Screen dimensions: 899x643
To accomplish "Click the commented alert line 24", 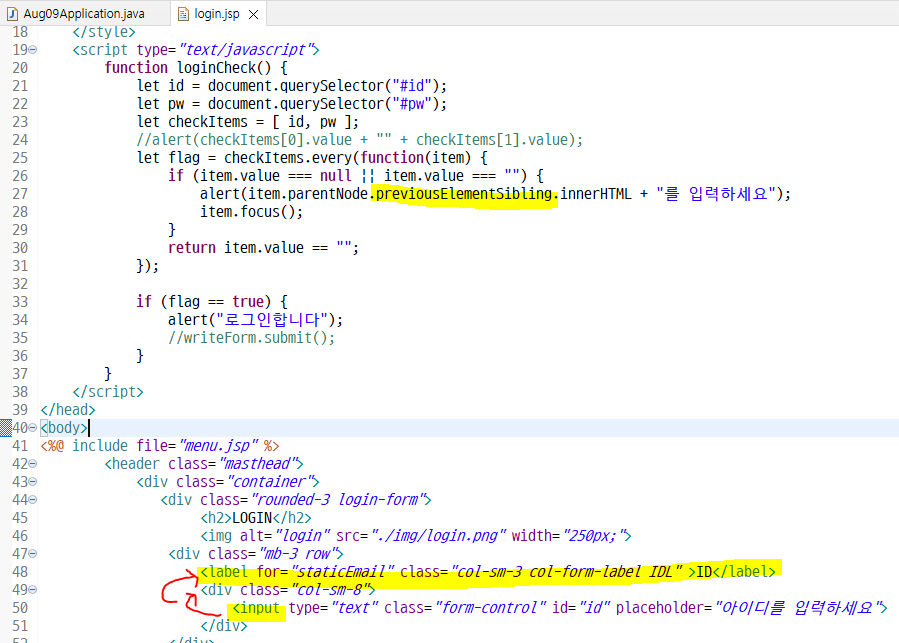I will [359, 140].
